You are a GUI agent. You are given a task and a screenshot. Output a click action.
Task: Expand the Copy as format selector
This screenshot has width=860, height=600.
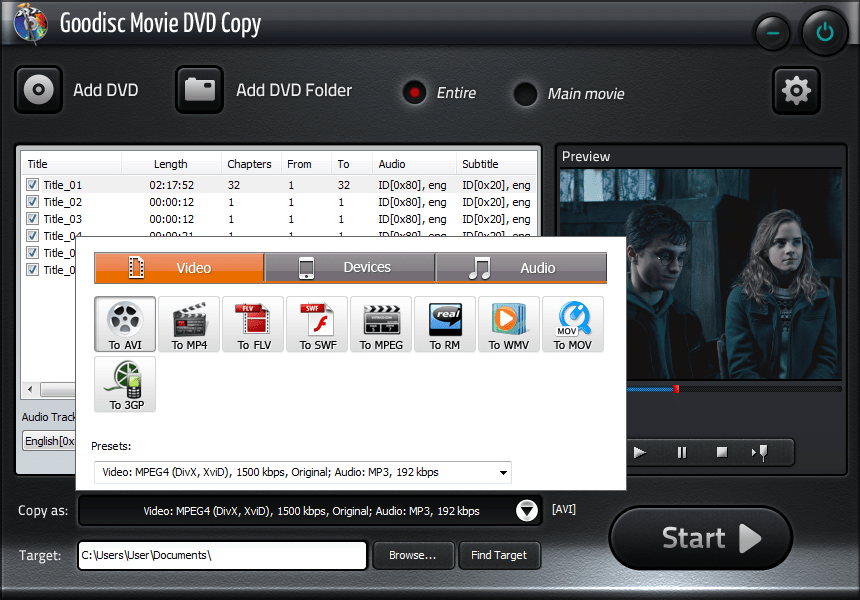point(527,510)
